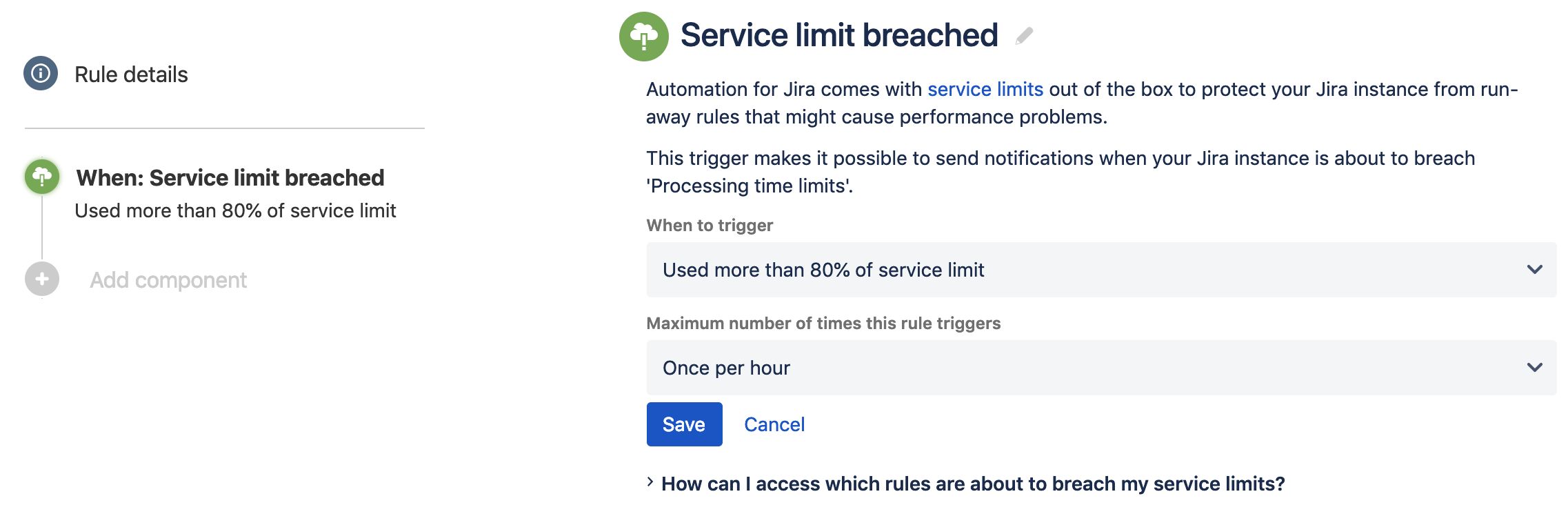Click the 'How can I access which rules' question text

click(x=973, y=484)
